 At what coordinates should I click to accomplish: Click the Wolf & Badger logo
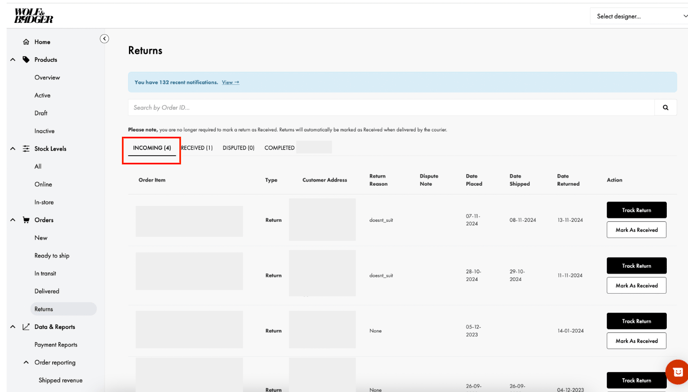point(34,16)
